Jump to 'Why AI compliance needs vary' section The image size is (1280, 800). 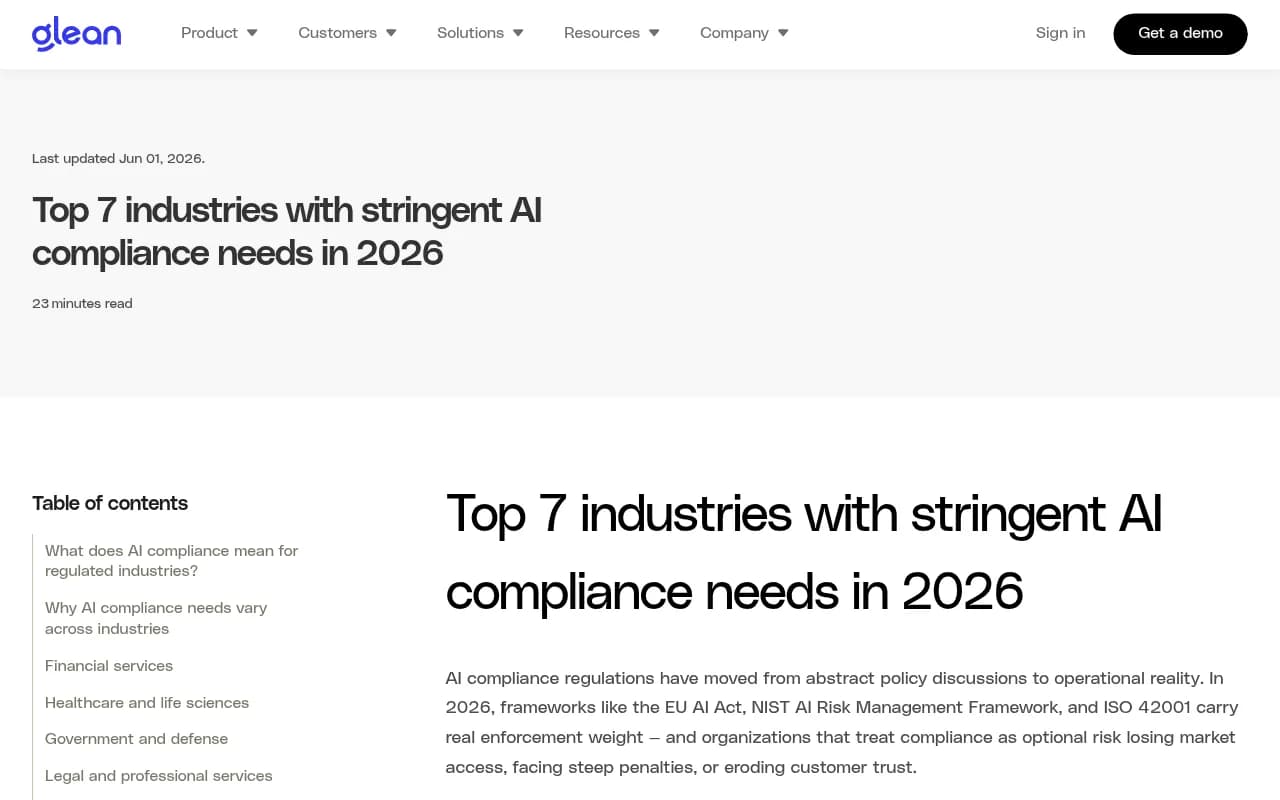[156, 618]
